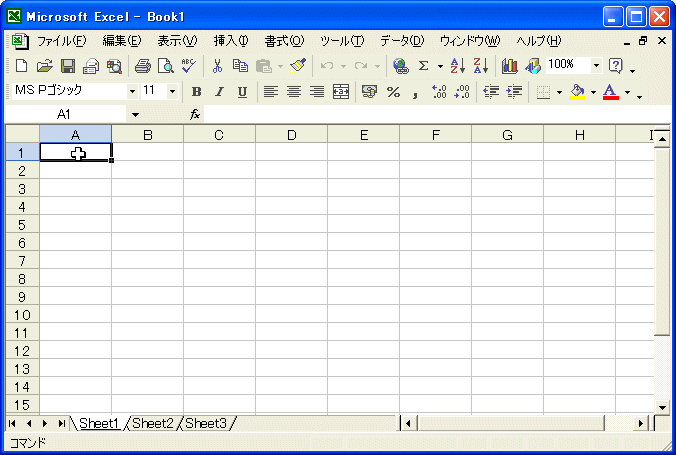Apply currency style
This screenshot has width=676, height=455.
click(369, 91)
